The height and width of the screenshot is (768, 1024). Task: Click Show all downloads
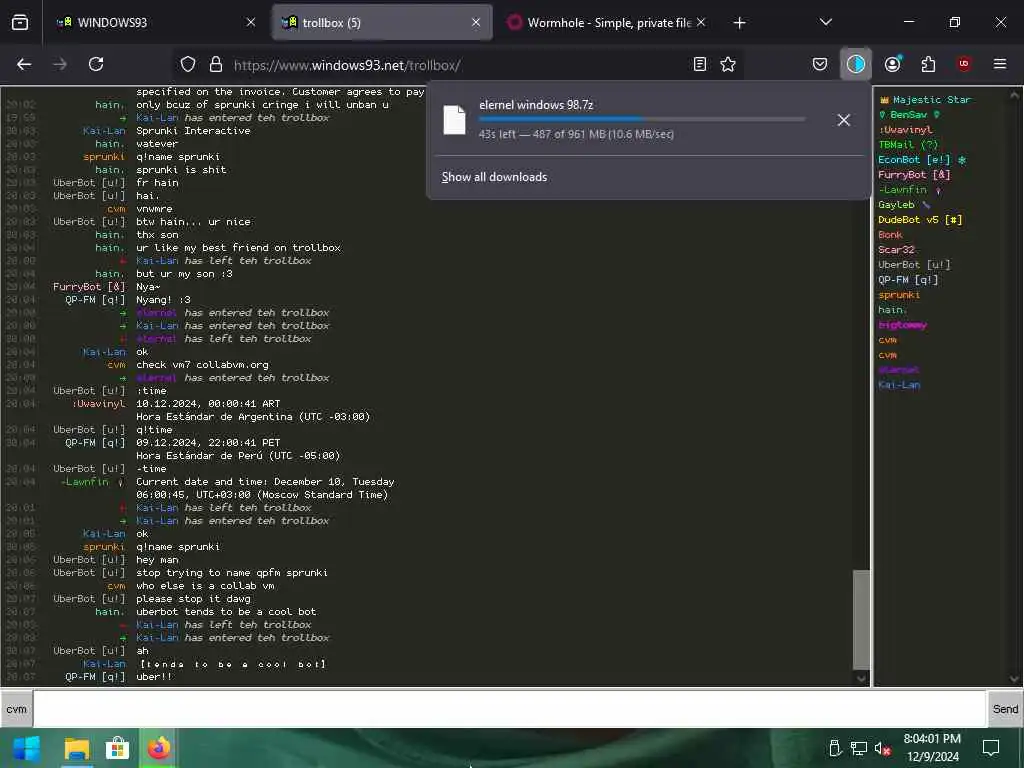click(x=494, y=177)
